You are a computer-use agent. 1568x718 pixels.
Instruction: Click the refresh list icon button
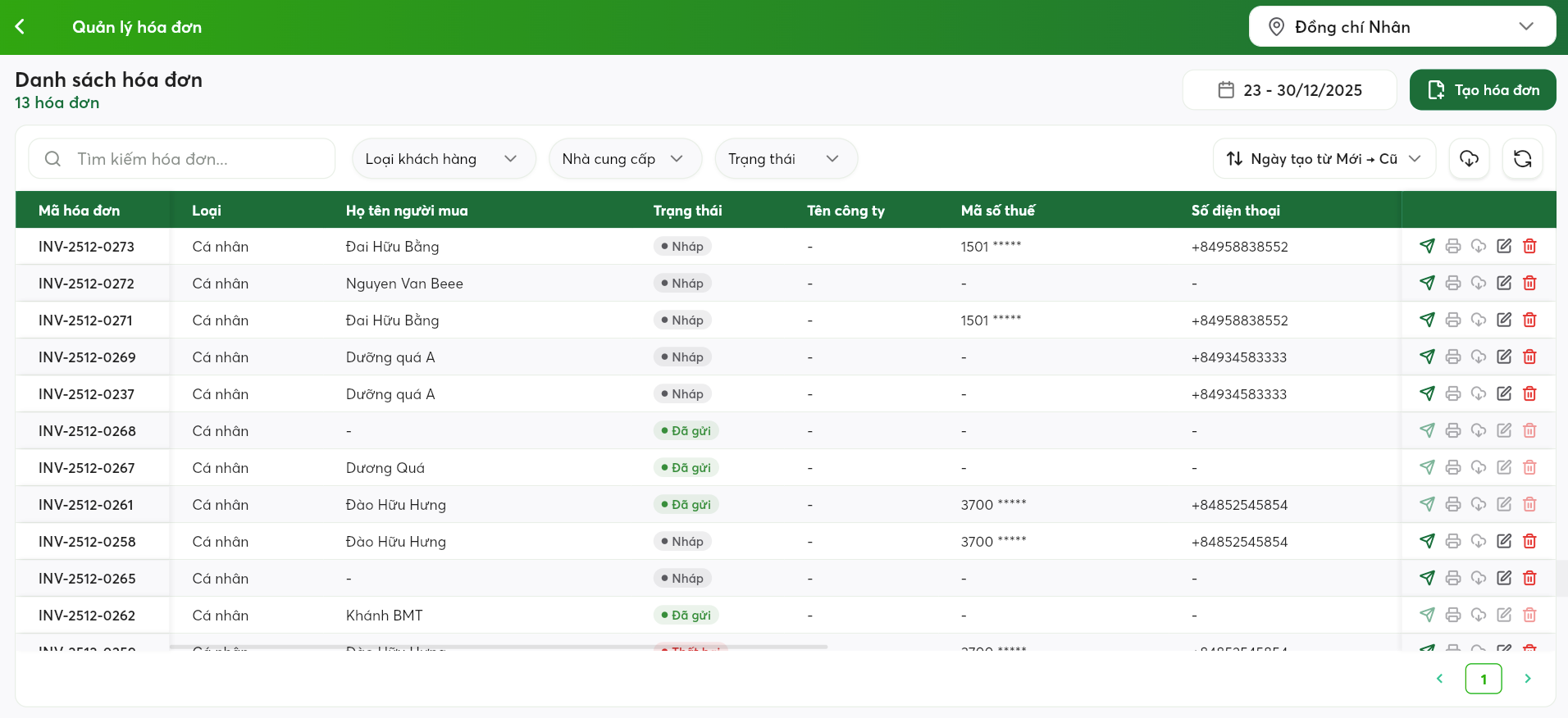(x=1522, y=159)
